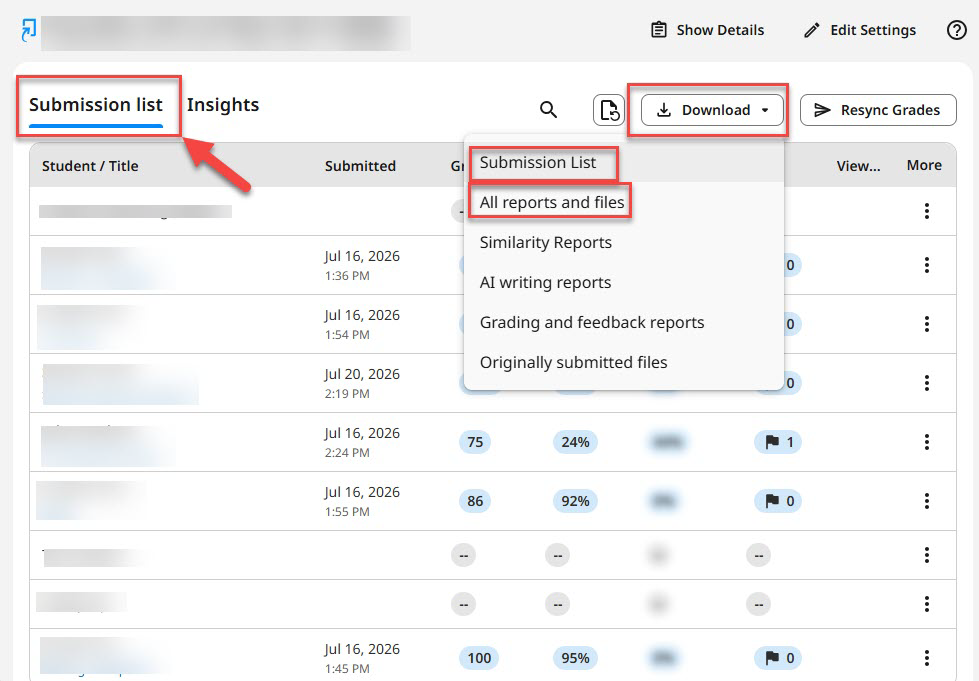Switch to the Insights tab
The image size is (979, 681).
(x=223, y=105)
